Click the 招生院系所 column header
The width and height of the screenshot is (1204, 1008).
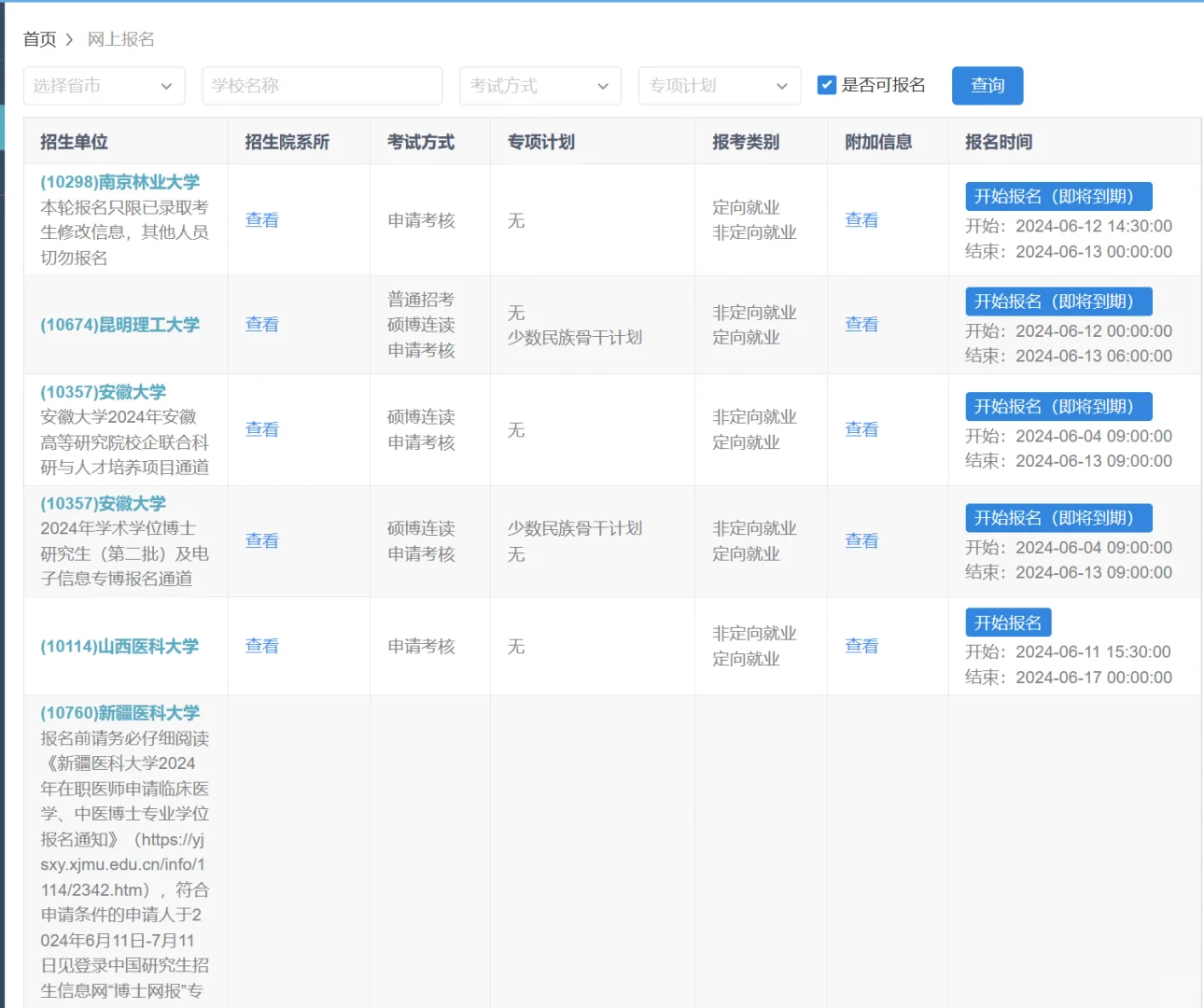pyautogui.click(x=287, y=142)
